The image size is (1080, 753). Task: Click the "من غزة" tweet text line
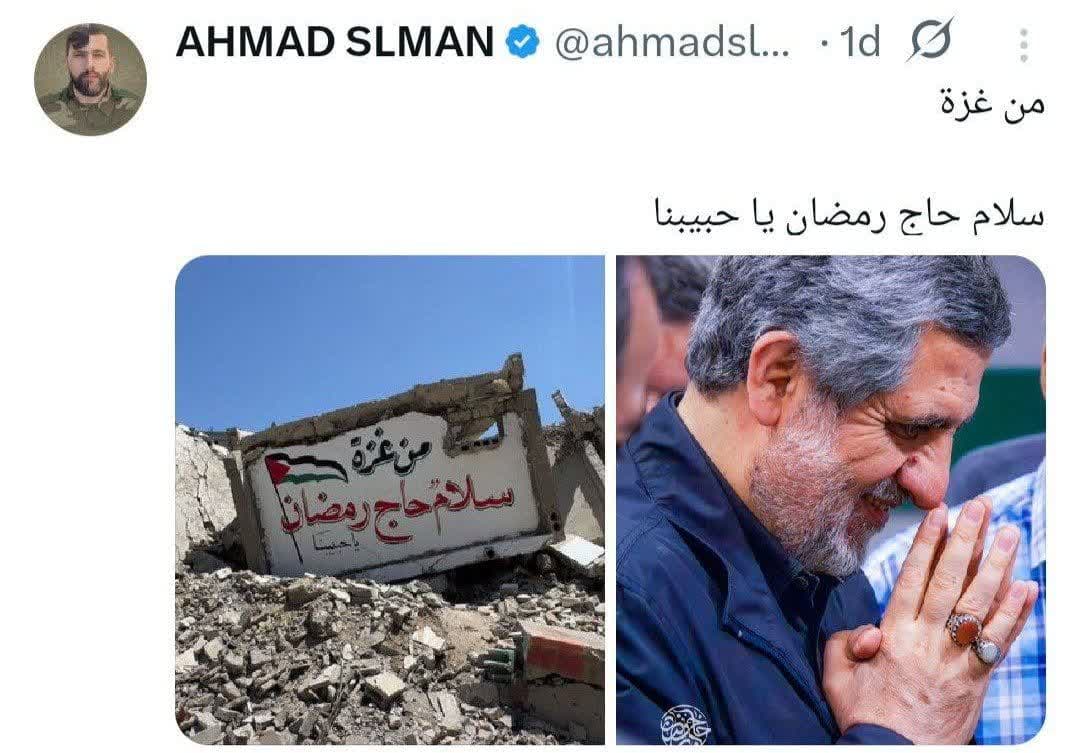[x=993, y=105]
